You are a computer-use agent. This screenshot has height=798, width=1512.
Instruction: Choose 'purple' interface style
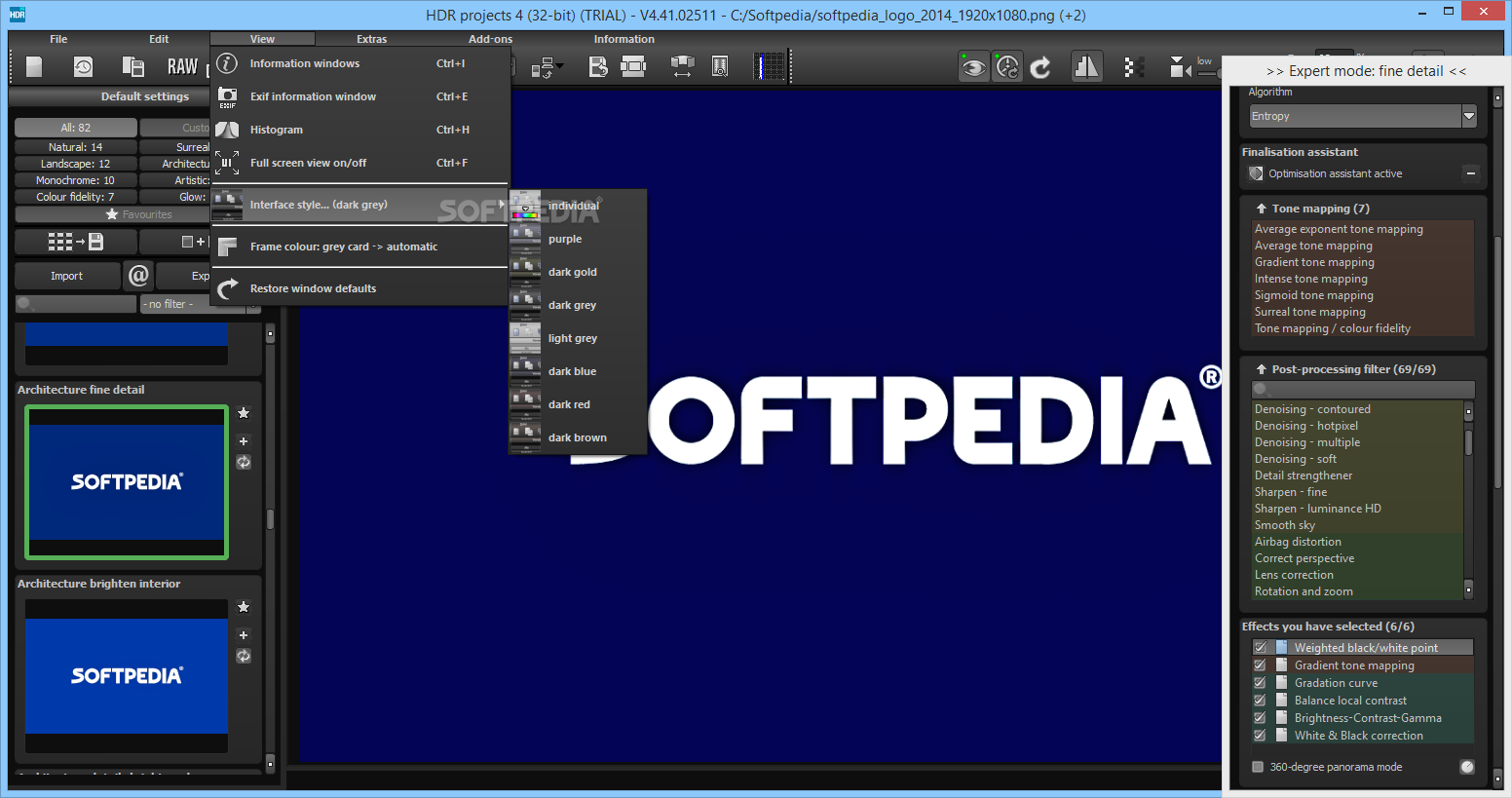pyautogui.click(x=578, y=239)
